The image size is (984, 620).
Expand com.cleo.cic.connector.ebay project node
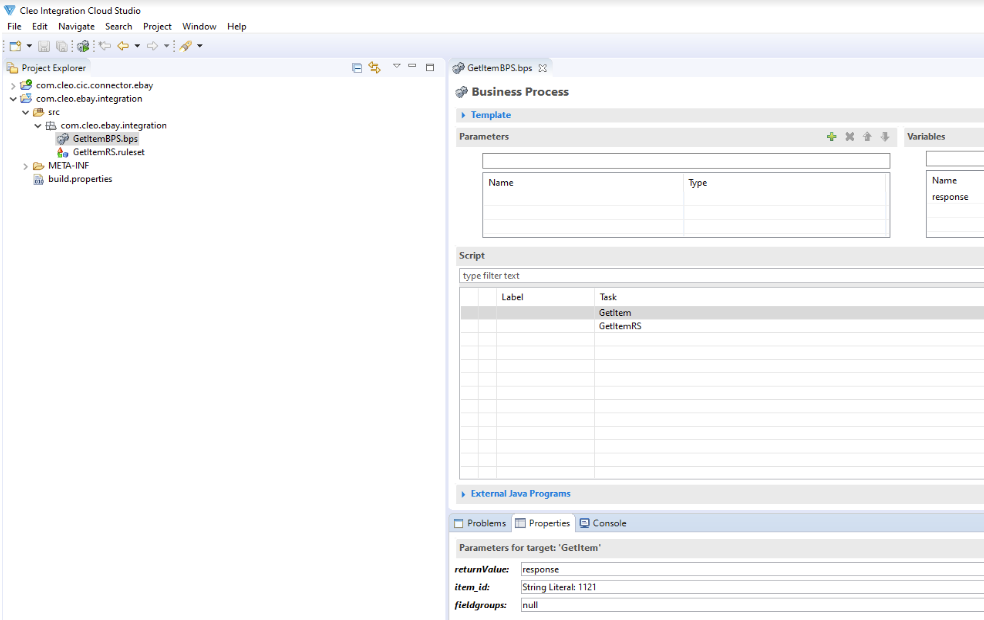[x=13, y=85]
